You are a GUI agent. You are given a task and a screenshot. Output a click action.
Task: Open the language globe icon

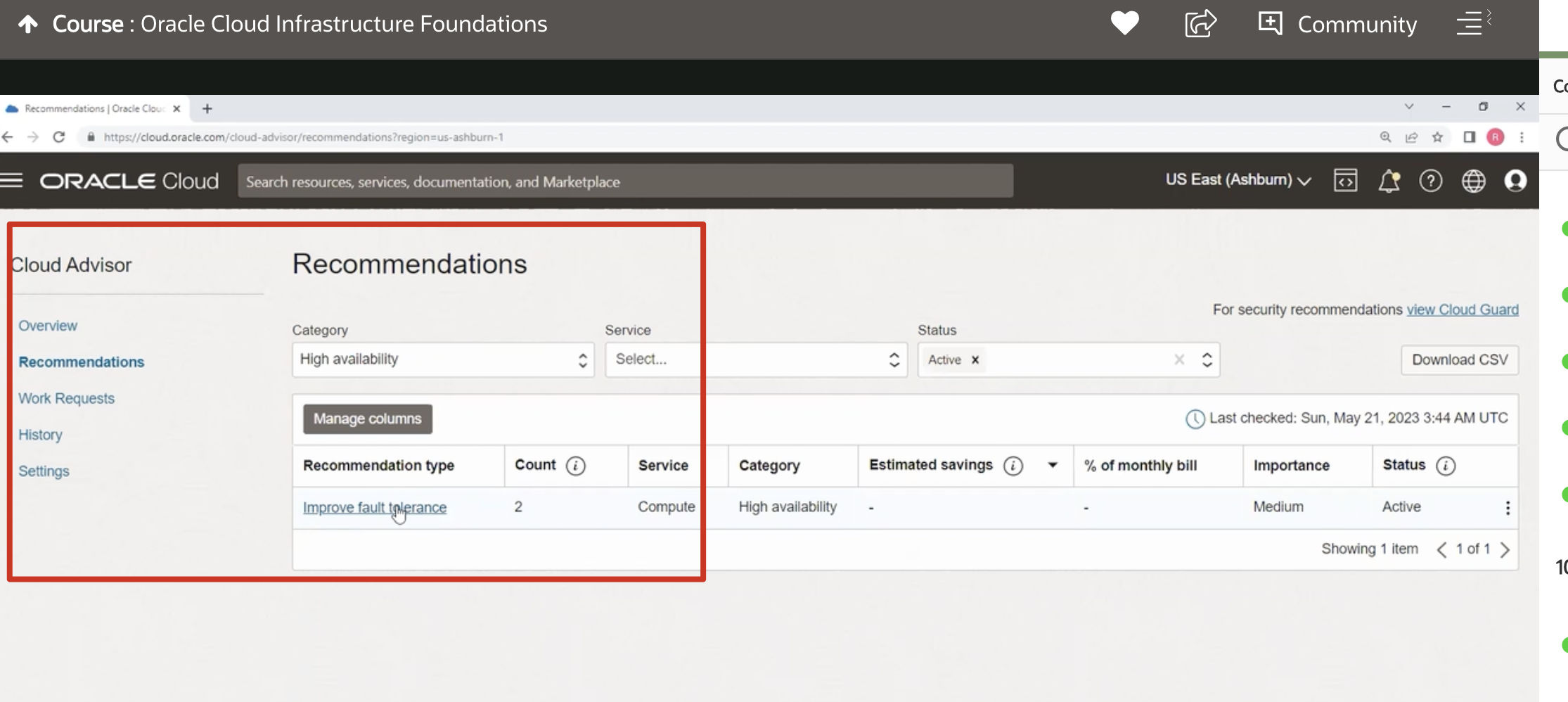1473,181
